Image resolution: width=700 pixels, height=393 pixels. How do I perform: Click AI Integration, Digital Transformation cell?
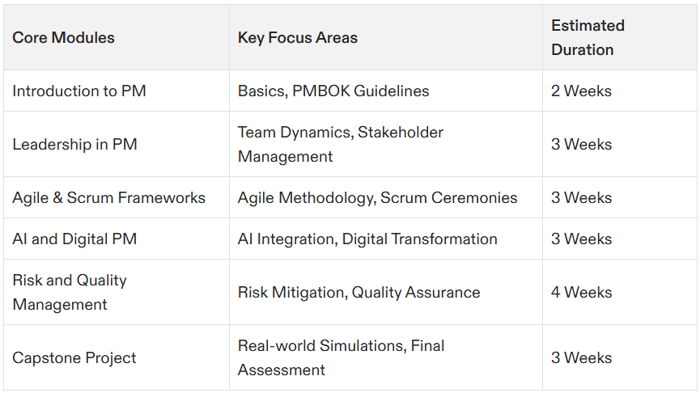386,238
